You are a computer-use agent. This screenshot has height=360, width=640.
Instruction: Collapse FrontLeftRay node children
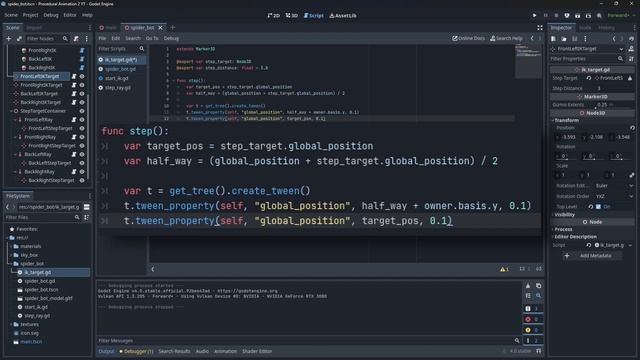point(15,120)
